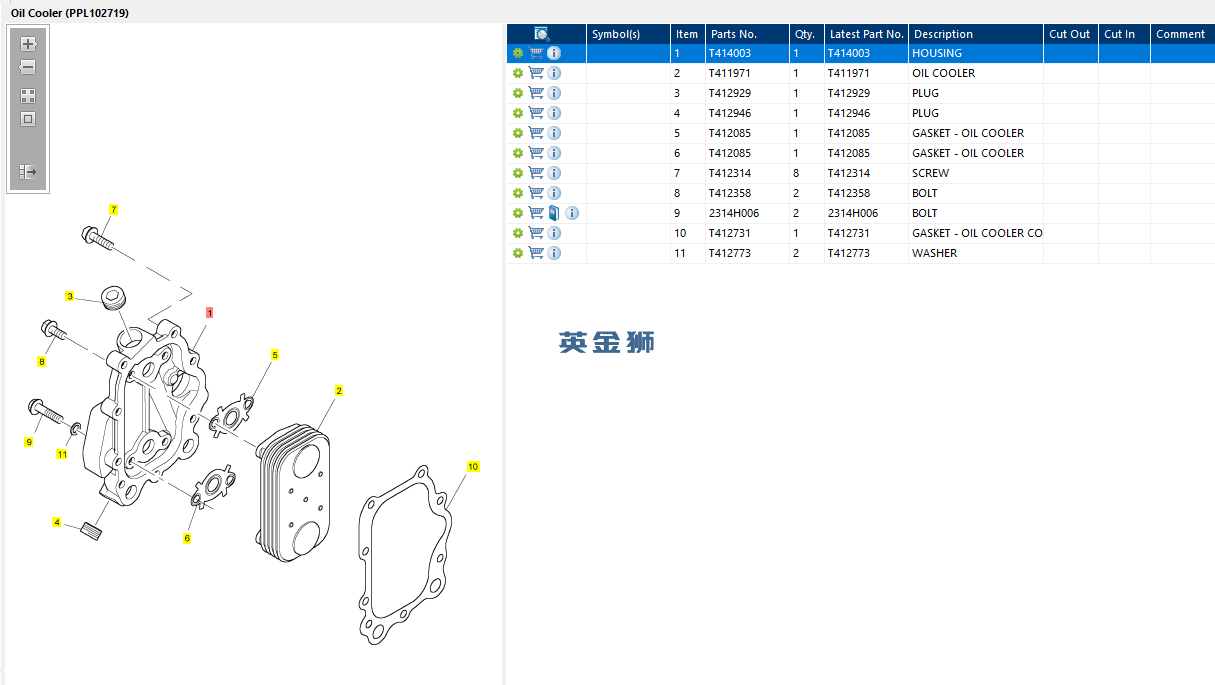Zoom out of the parts diagram
Screen dimensions: 1215x685
[x=28, y=67]
